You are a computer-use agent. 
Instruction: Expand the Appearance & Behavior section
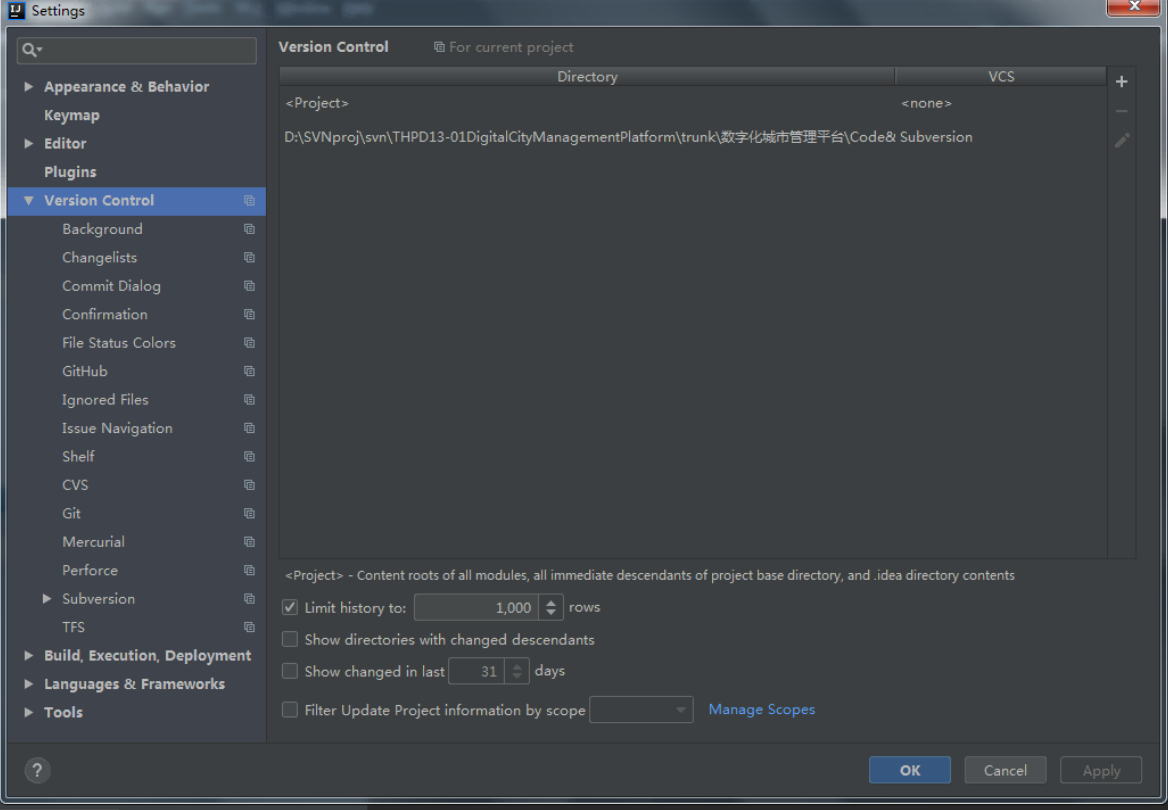28,86
